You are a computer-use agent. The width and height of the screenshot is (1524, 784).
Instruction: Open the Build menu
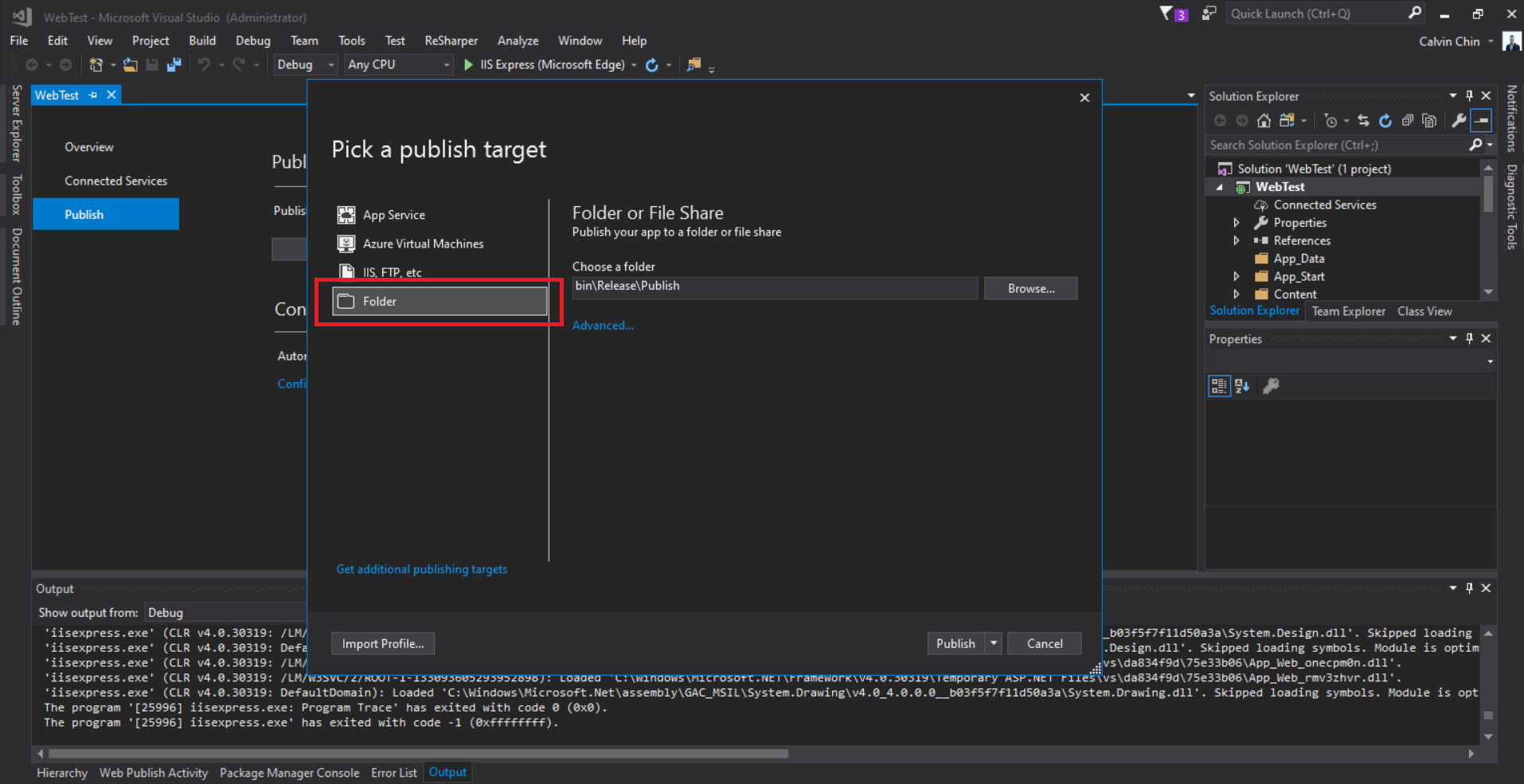click(202, 41)
